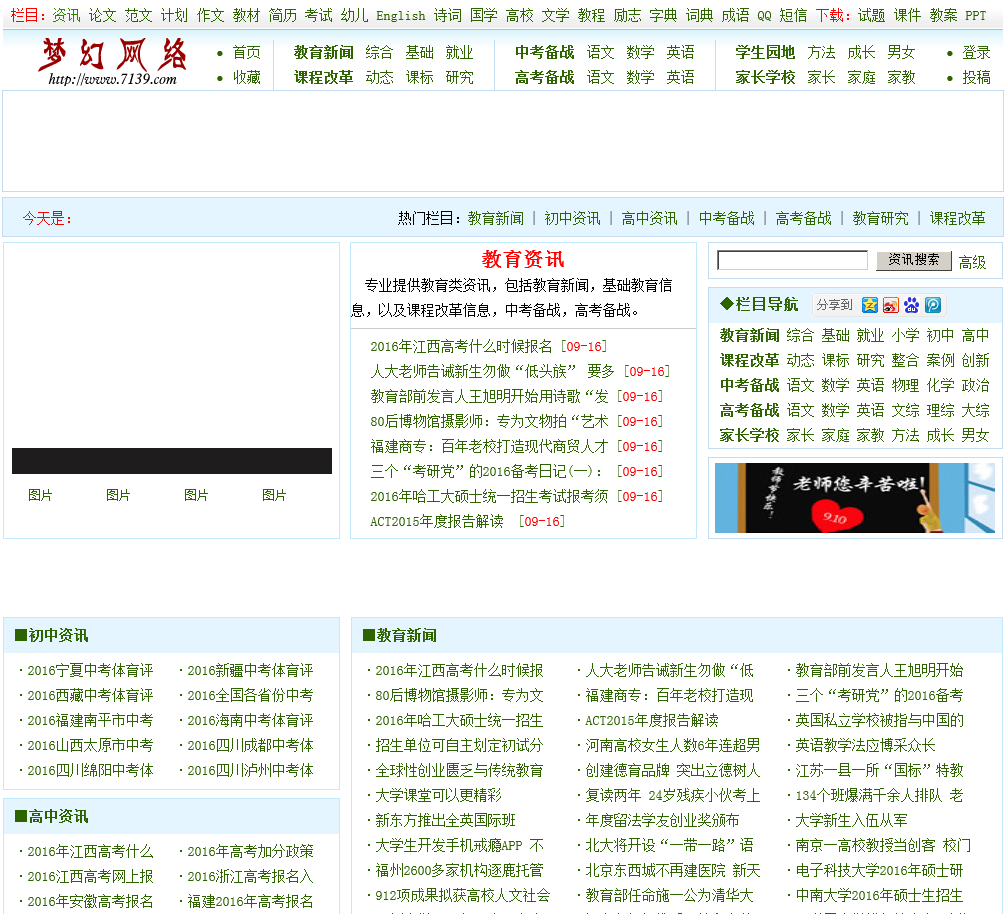Share to QQ Zone via star icon
The width and height of the screenshot is (1005, 914).
click(869, 305)
